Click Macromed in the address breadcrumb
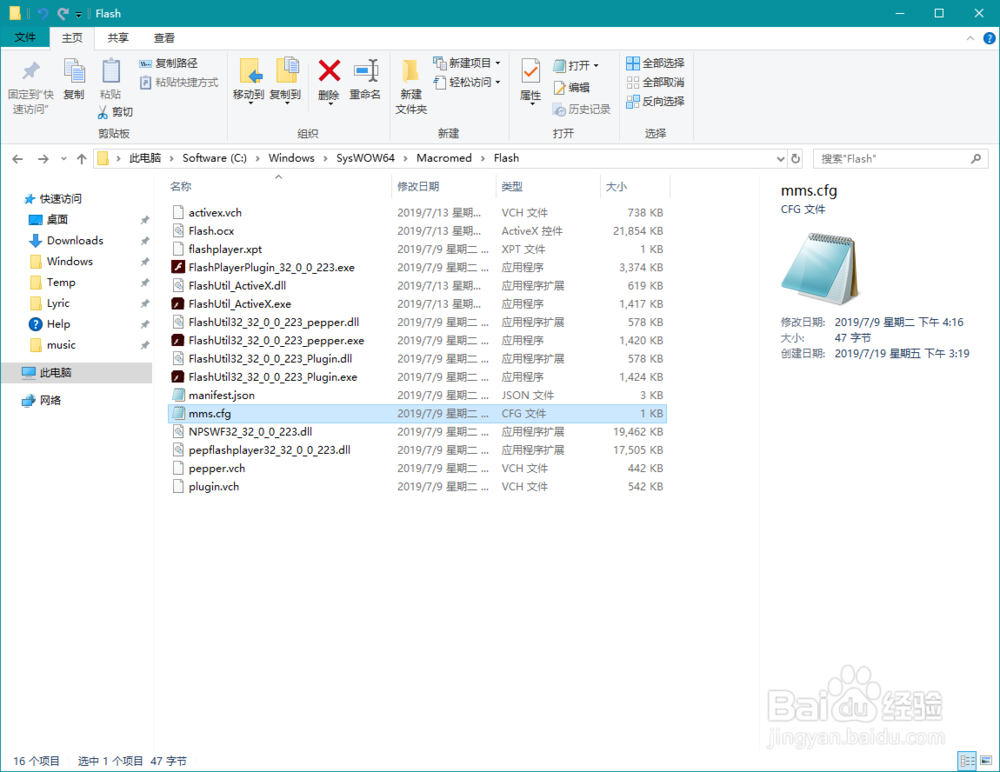Image resolution: width=1000 pixels, height=772 pixels. pos(444,158)
